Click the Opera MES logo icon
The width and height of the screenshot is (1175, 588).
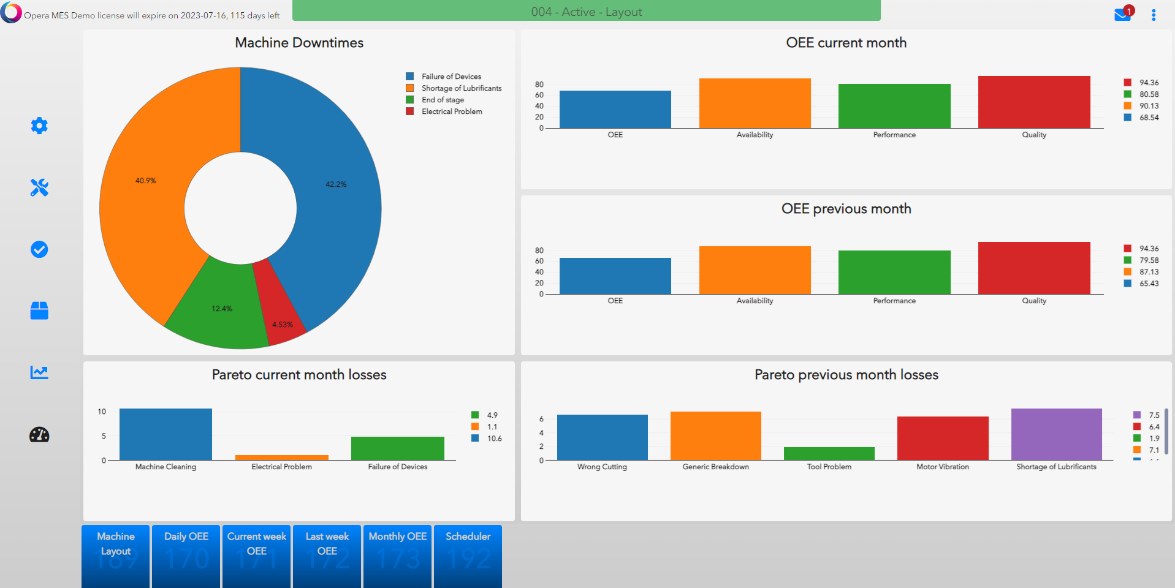click(x=12, y=13)
